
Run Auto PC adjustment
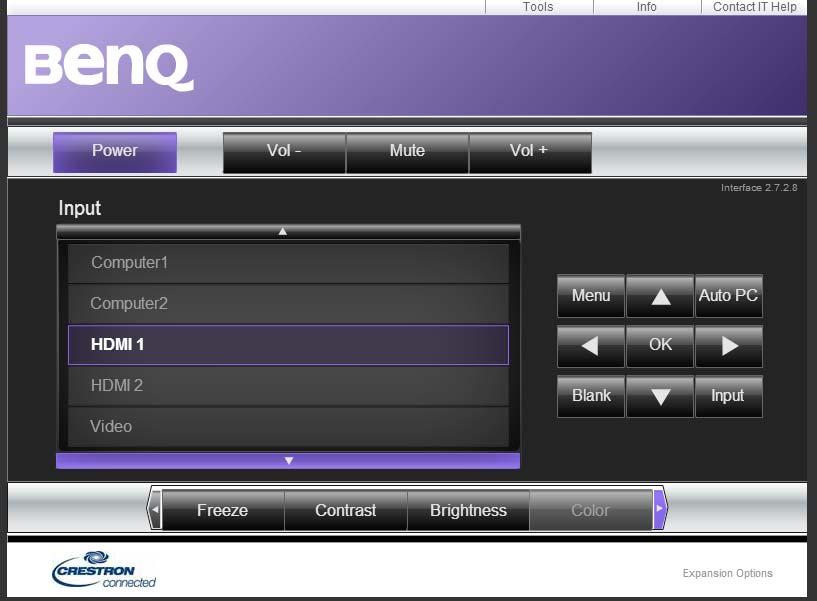tap(729, 296)
